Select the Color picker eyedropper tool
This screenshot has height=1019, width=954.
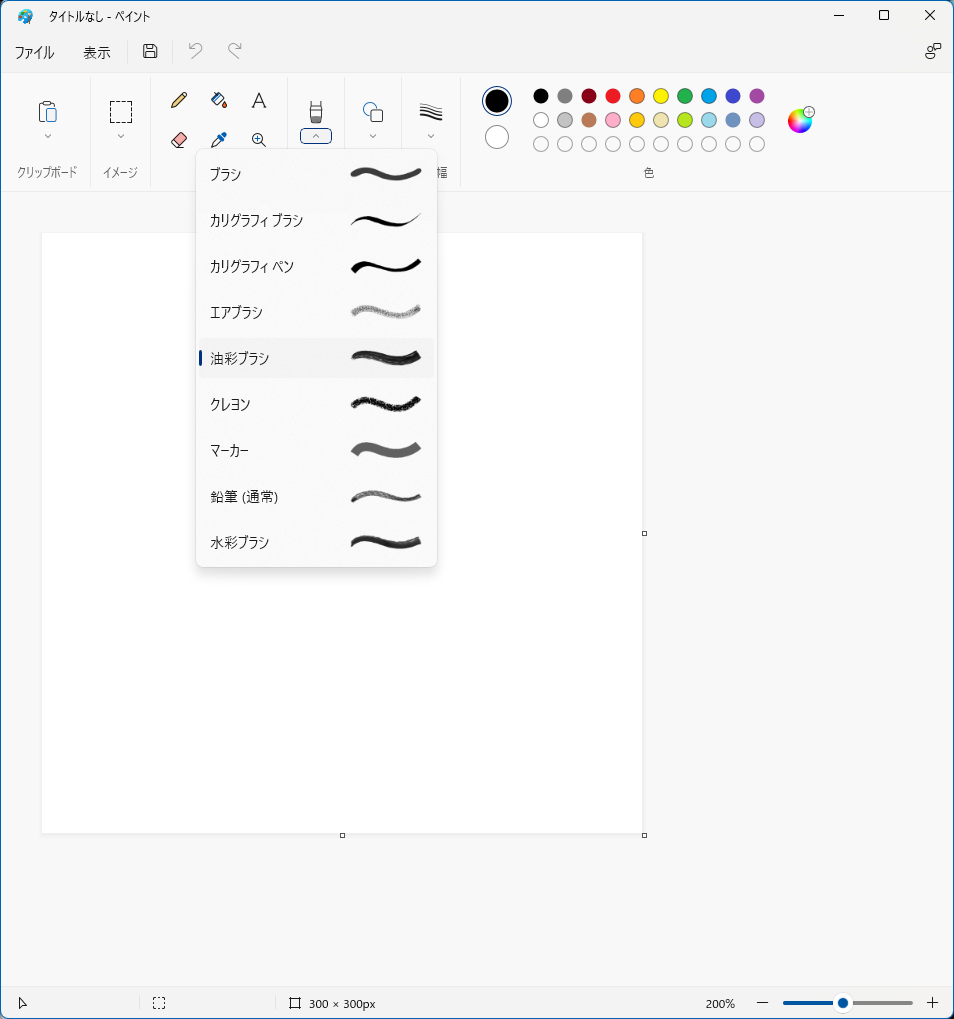[219, 140]
